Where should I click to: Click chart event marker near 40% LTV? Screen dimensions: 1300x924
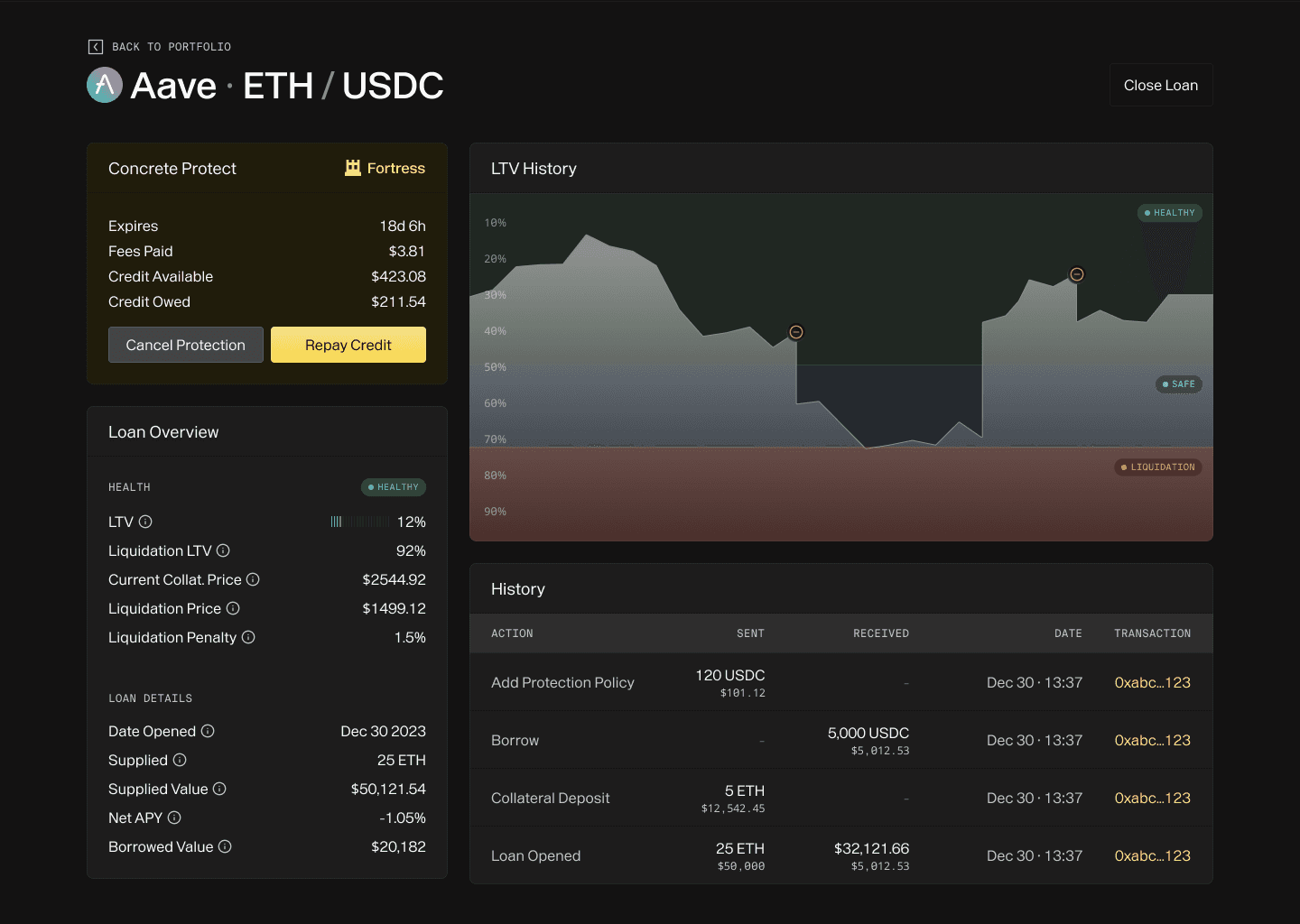point(796,332)
